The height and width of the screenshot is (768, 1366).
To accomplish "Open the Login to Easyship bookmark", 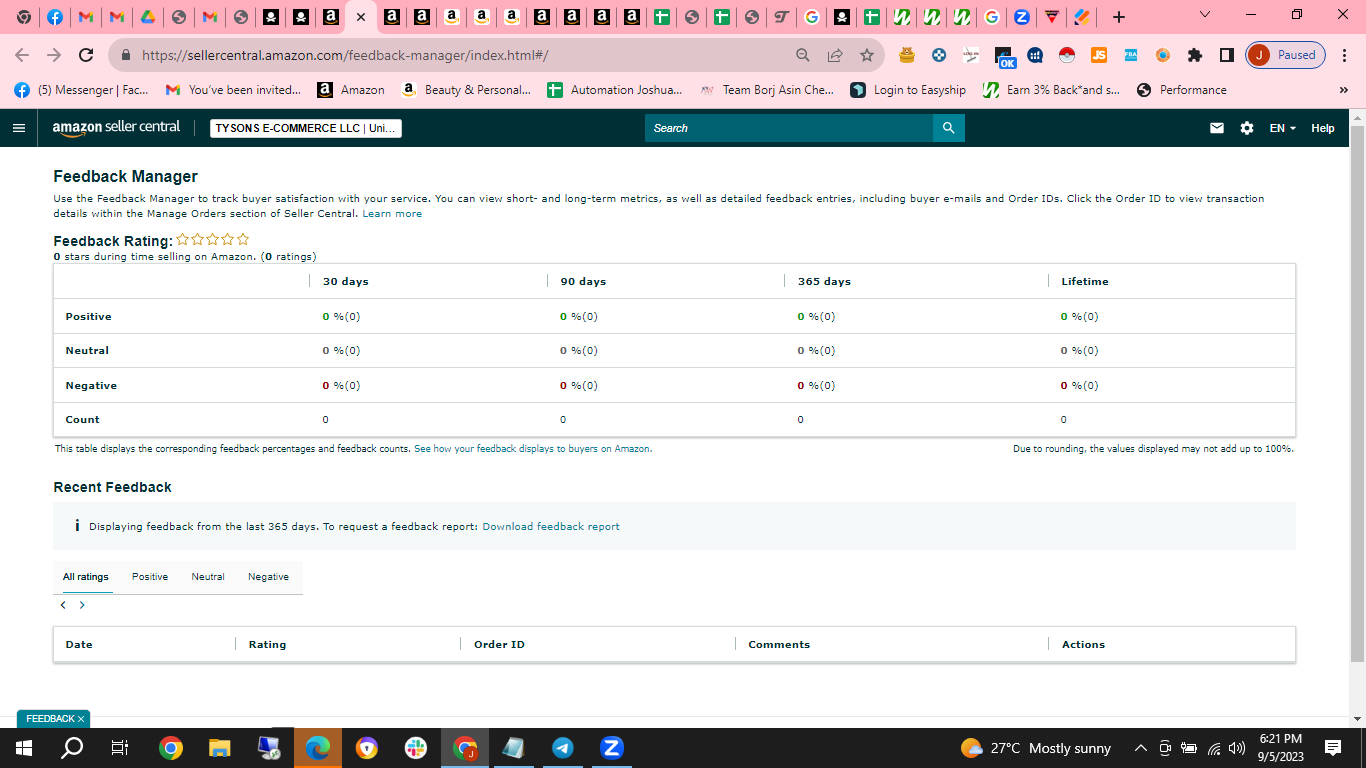I will (x=908, y=90).
